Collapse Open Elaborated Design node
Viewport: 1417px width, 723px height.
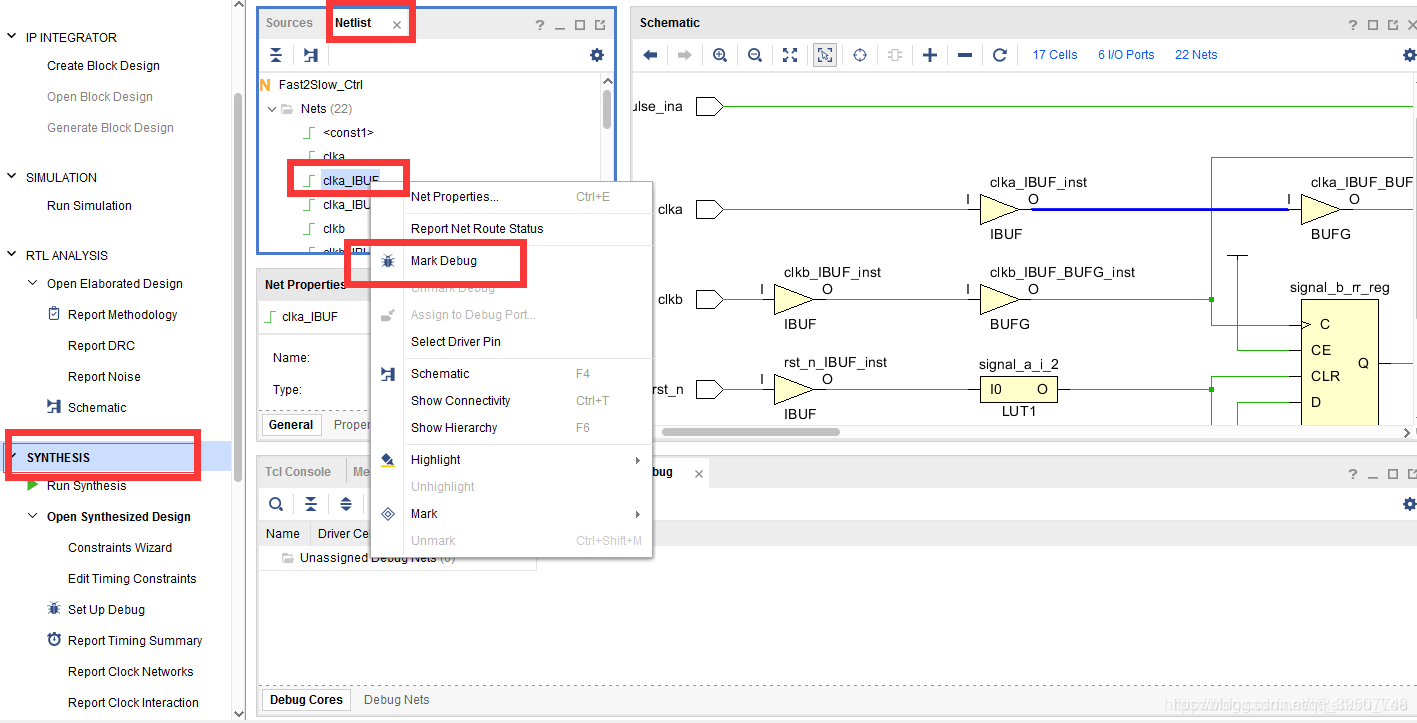coord(33,283)
